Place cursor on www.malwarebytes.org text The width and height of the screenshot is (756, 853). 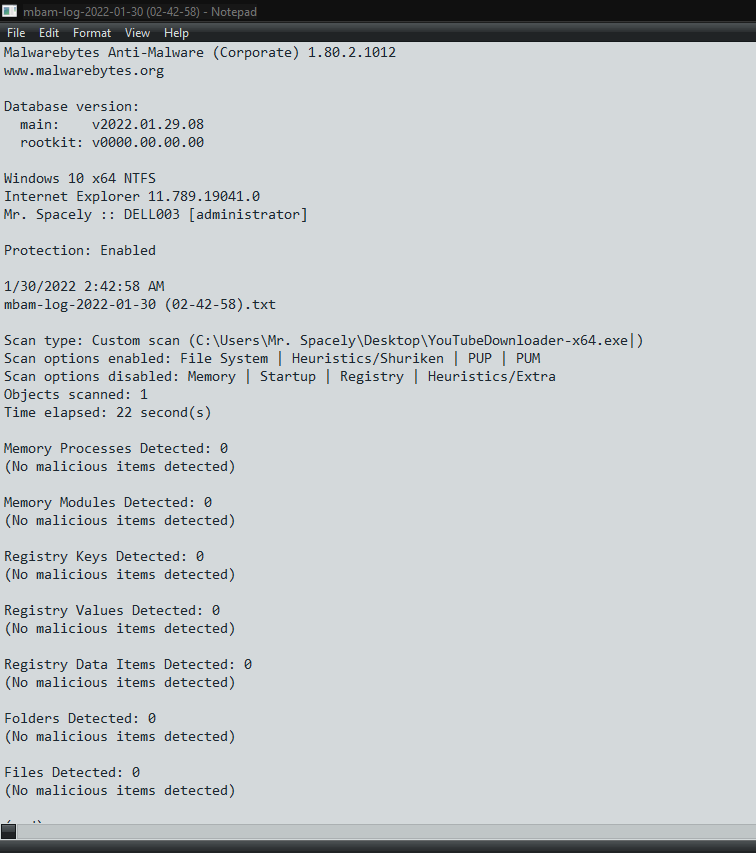84,71
